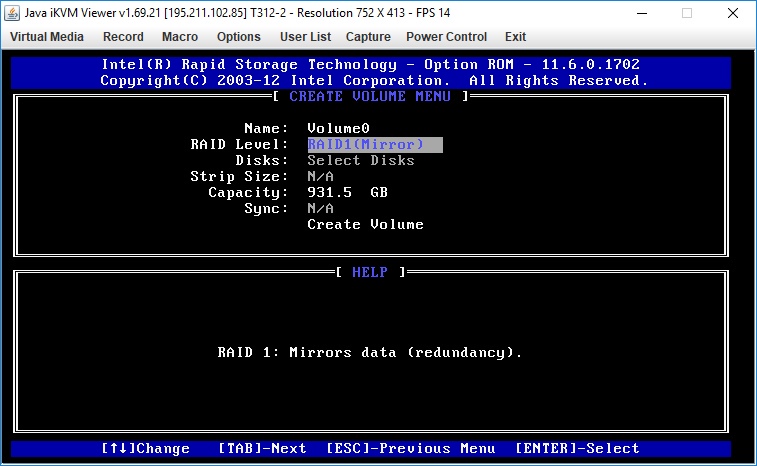Click the Java icon in title bar
This screenshot has height=466, width=757.
tap(12, 13)
